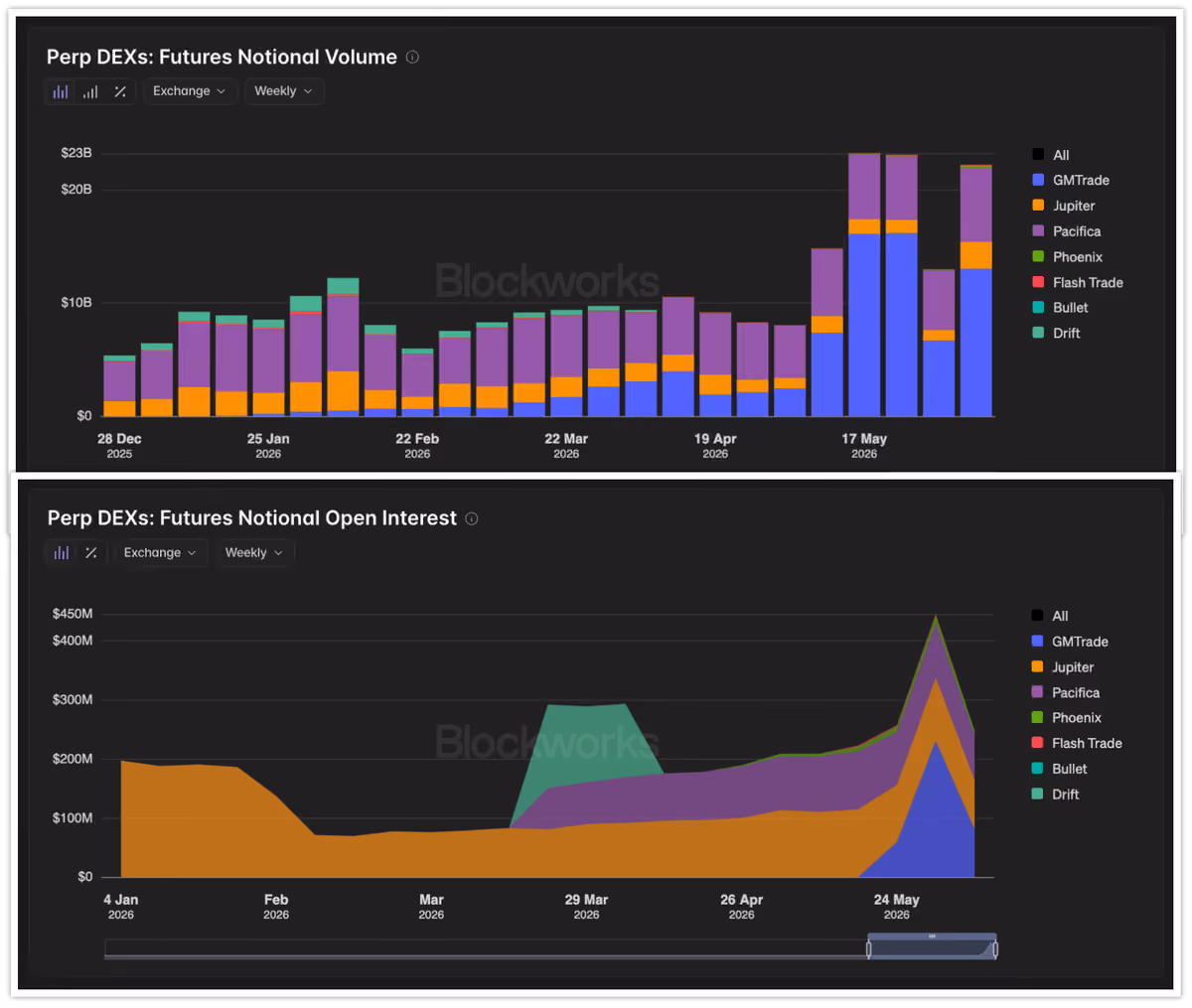
Task: Click the blue GMTrade peak in Open Interest chart
Action: 934,809
